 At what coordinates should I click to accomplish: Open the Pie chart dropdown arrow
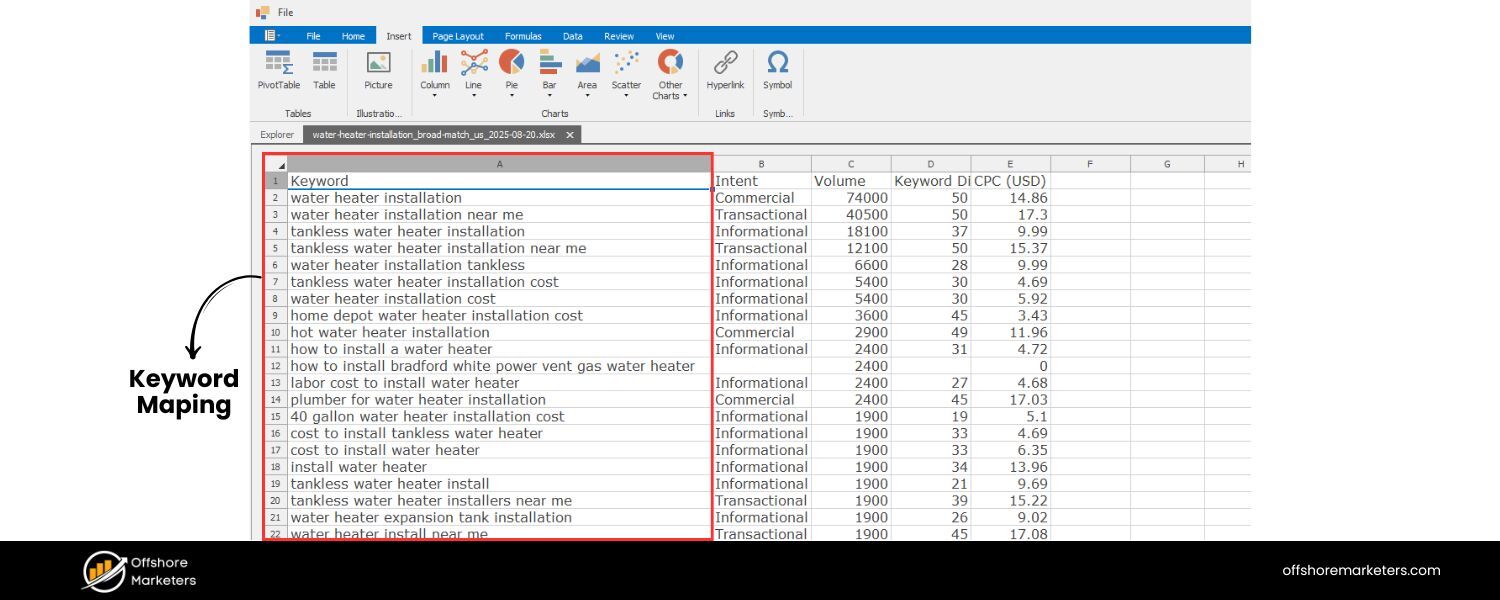pyautogui.click(x=511, y=97)
